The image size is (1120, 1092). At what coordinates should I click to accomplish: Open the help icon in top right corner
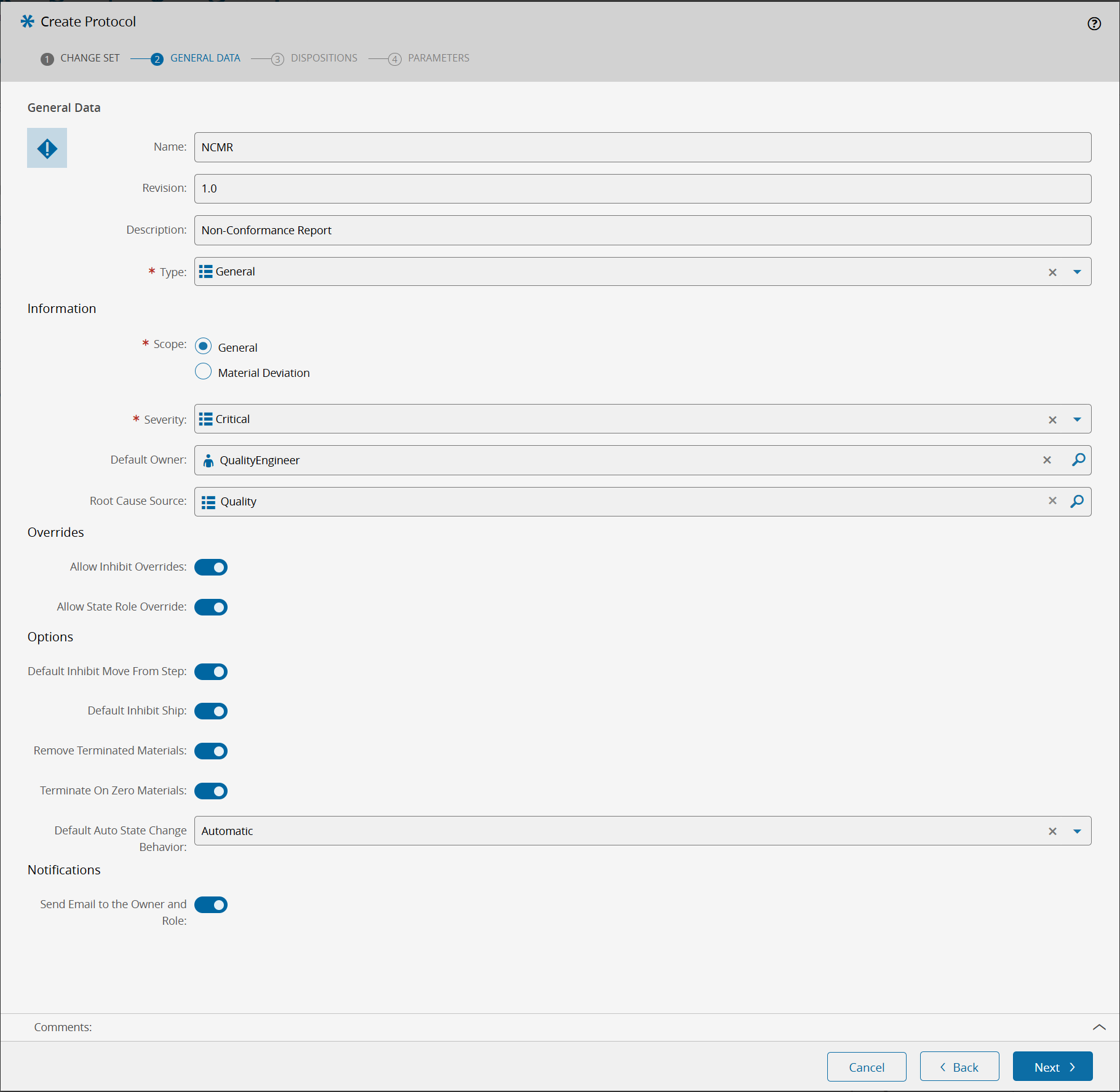1095,23
